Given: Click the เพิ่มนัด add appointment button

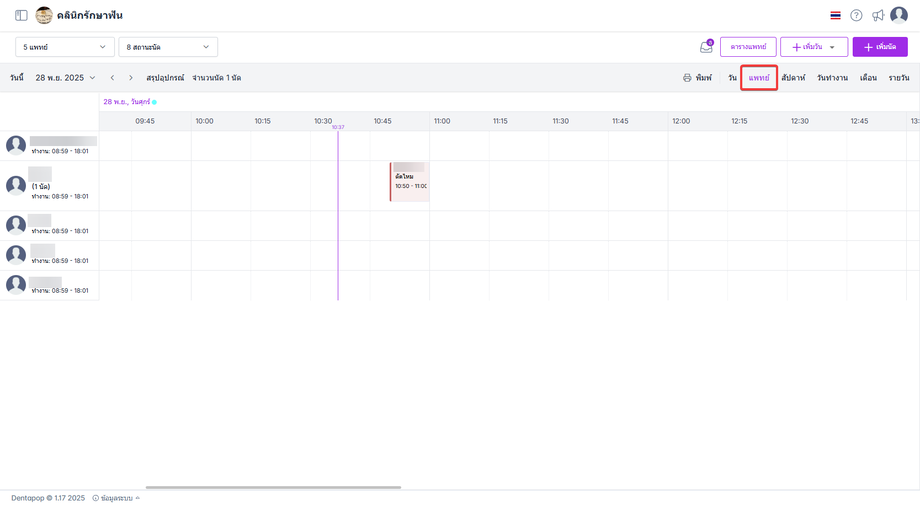Looking at the screenshot, I should pos(880,47).
